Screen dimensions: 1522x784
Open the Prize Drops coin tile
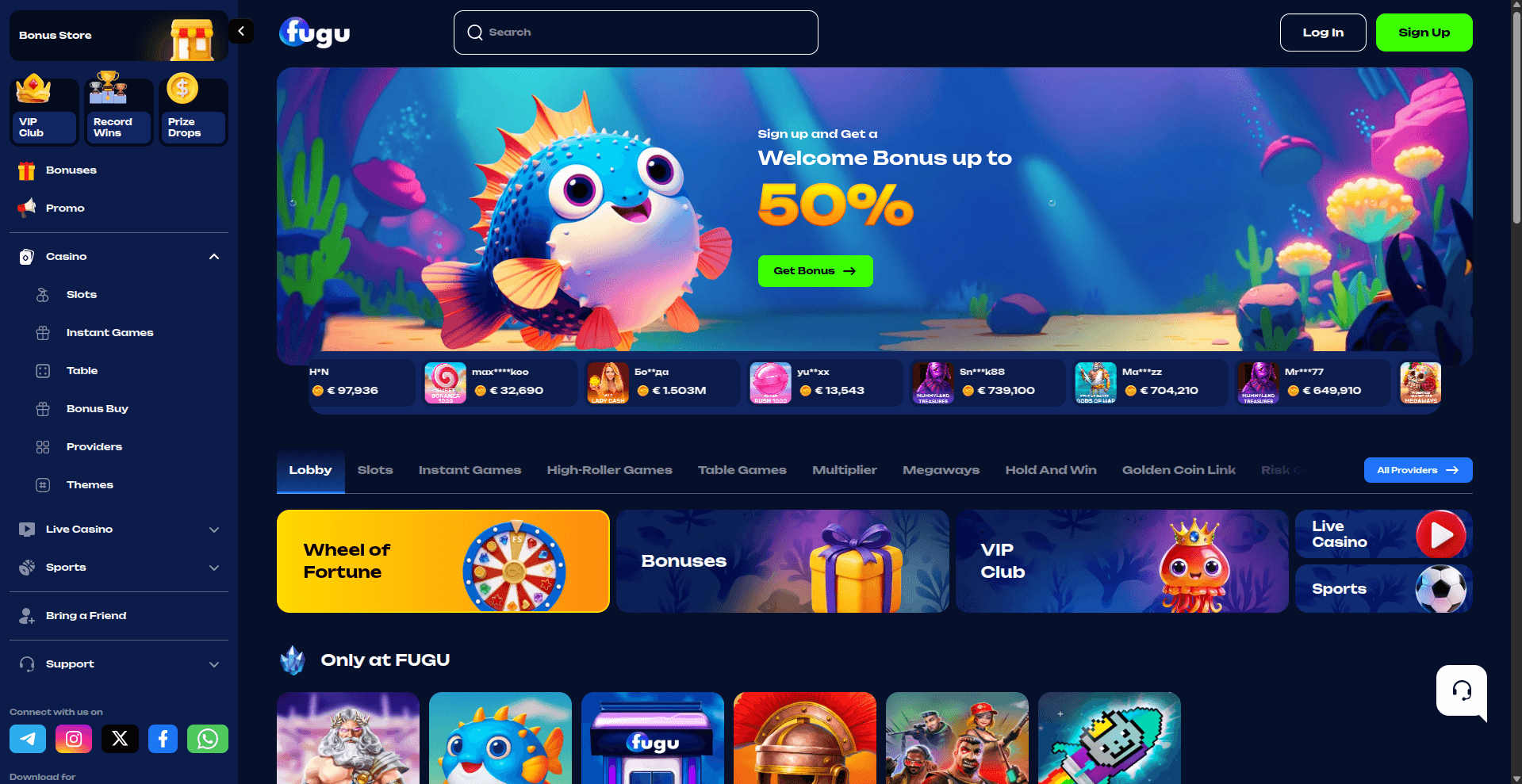coord(194,109)
